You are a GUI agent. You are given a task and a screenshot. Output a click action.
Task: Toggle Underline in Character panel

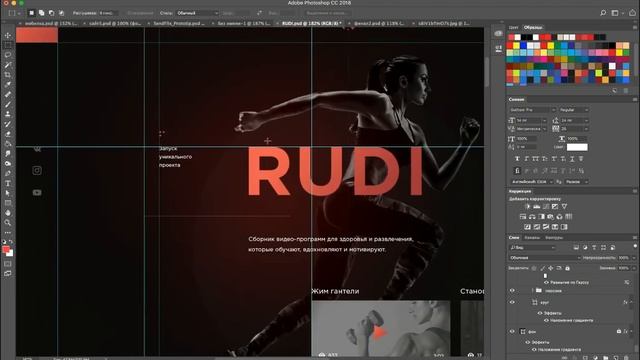tap(572, 159)
